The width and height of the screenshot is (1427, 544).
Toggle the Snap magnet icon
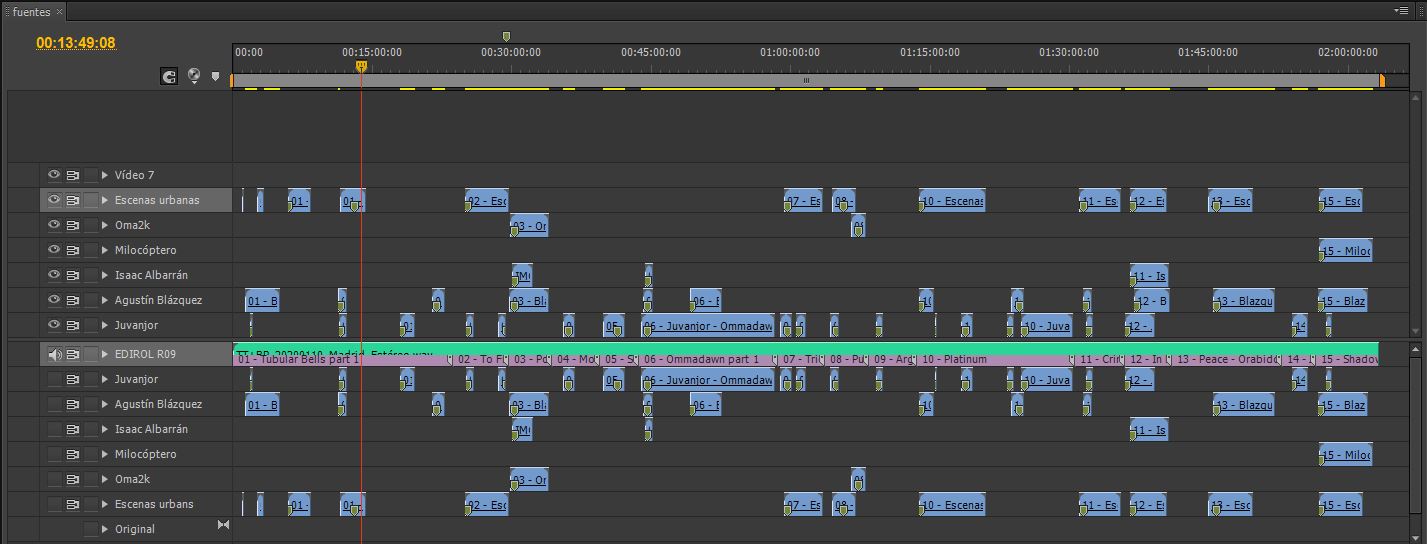click(x=169, y=76)
